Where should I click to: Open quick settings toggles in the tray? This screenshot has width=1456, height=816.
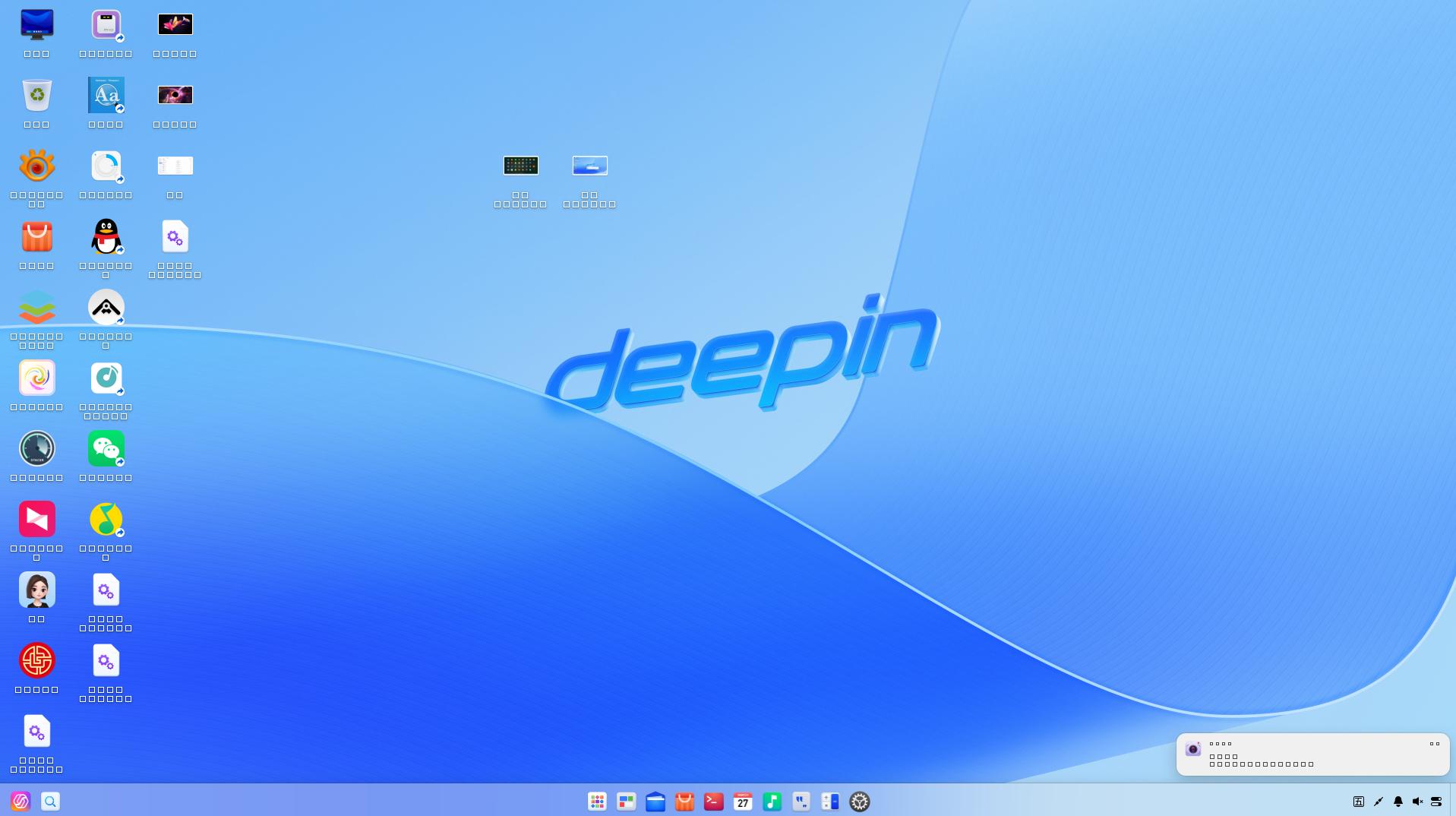pos(1436,802)
